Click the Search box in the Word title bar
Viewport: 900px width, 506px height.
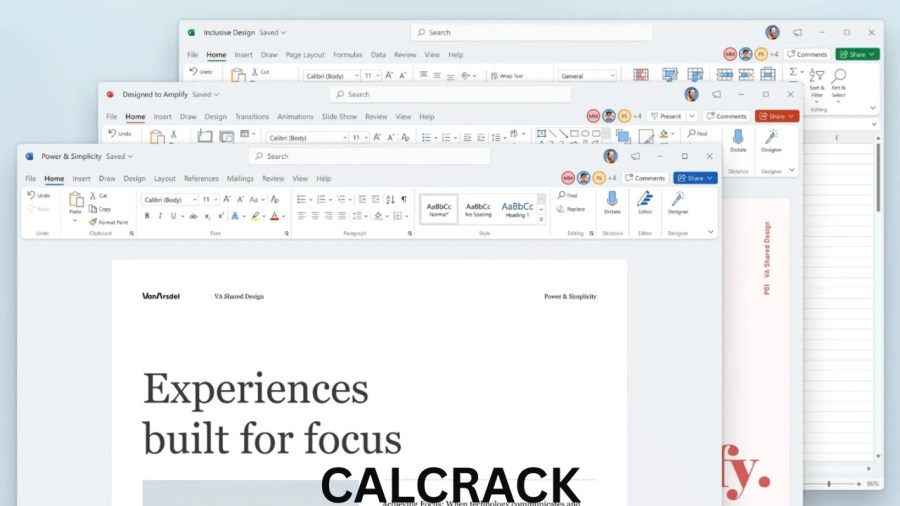(x=369, y=156)
